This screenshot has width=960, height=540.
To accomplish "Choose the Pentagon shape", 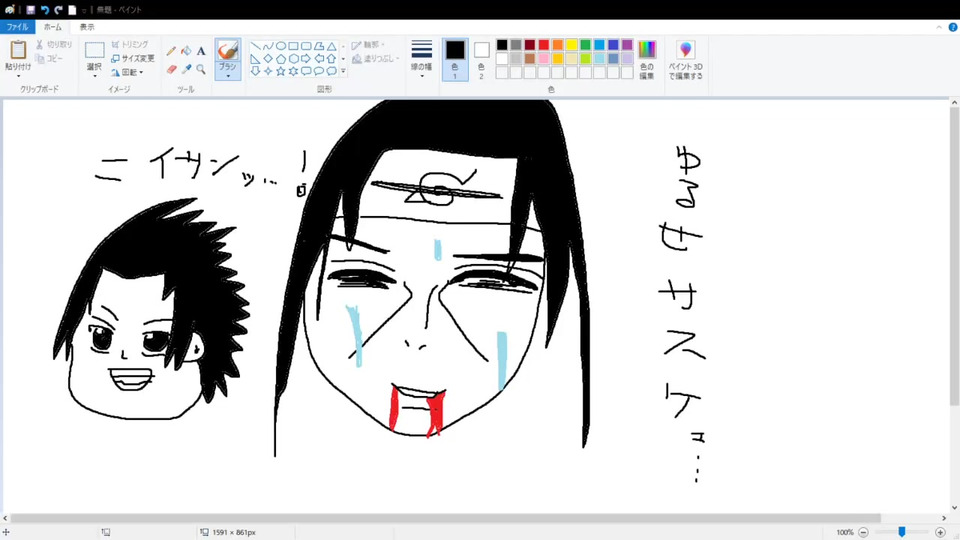I will pos(281,59).
